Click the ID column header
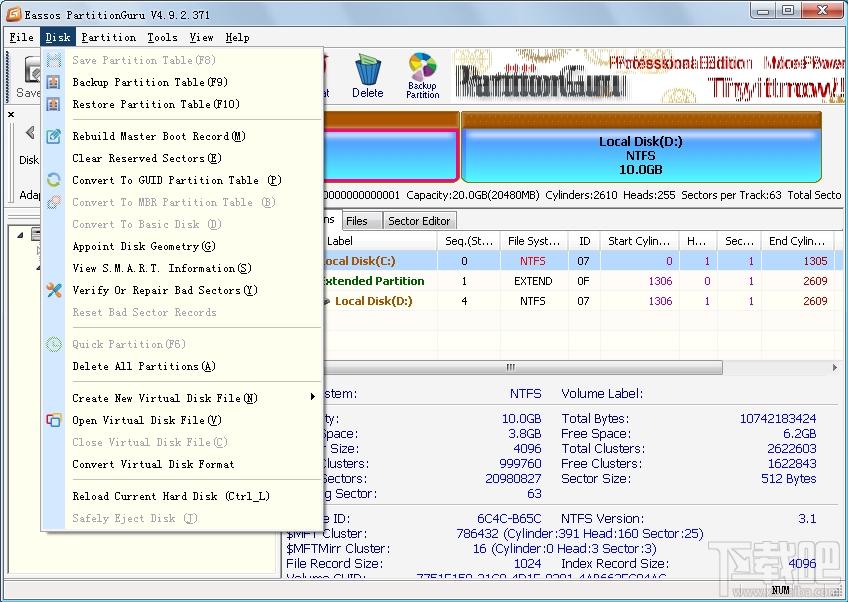 pos(584,241)
